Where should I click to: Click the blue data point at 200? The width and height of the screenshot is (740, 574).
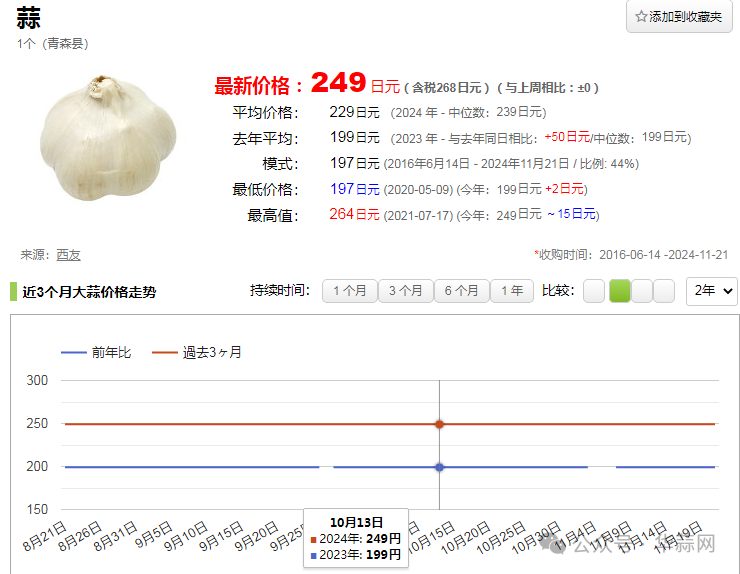439,467
